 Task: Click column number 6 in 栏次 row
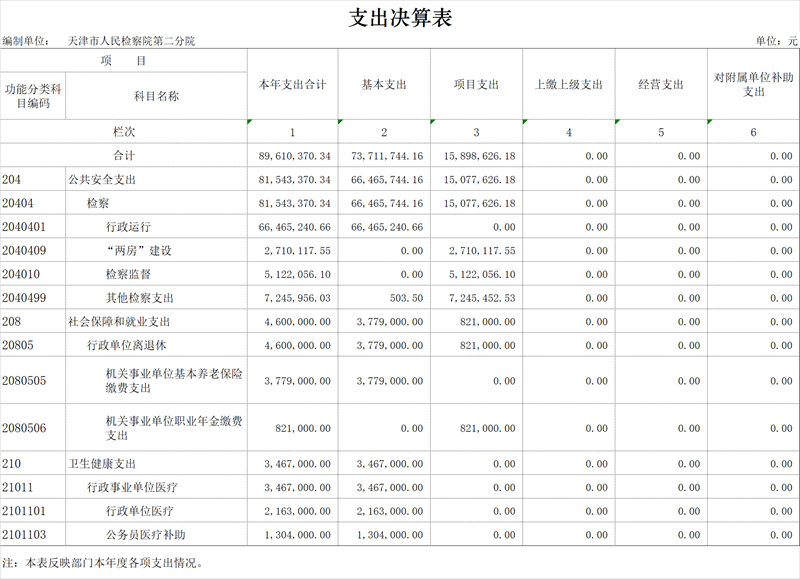753,133
